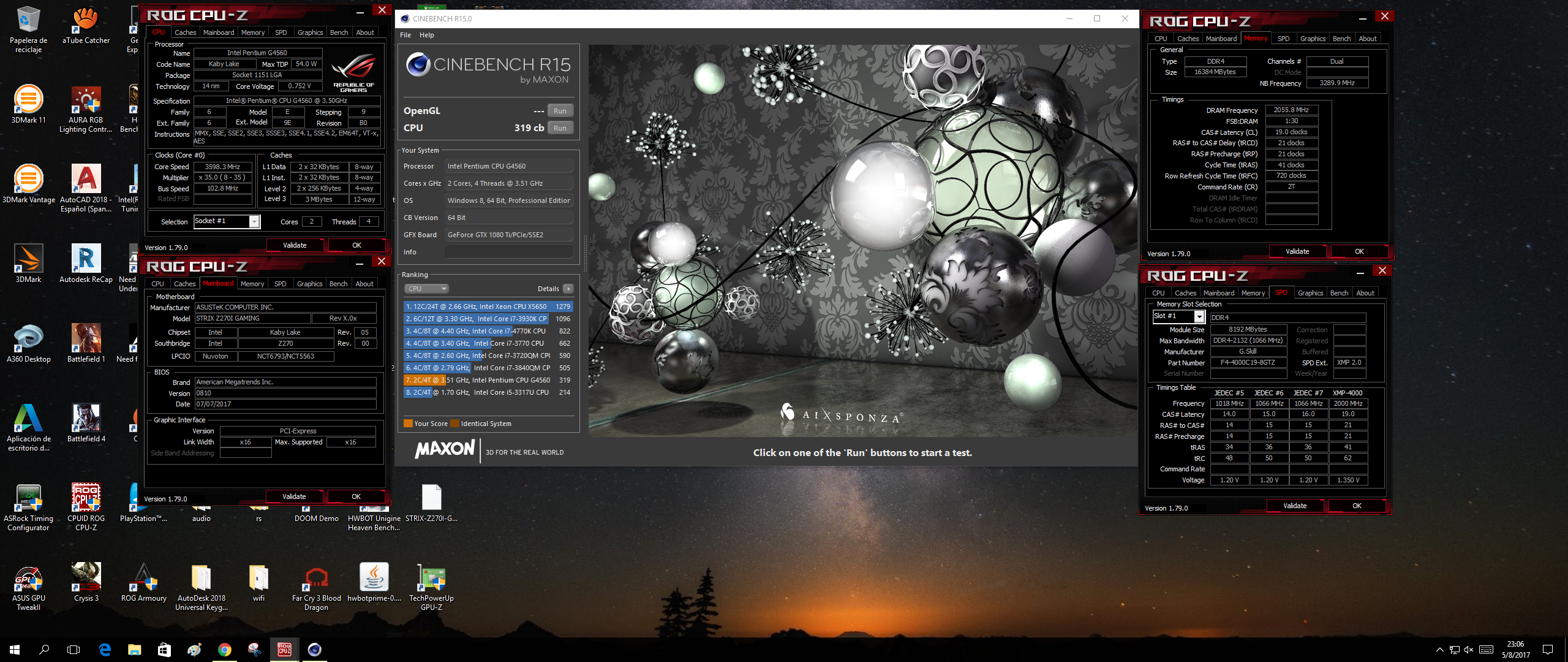The height and width of the screenshot is (662, 1568).
Task: Open About tab in CPU-Z Mainboard window
Action: click(x=364, y=284)
